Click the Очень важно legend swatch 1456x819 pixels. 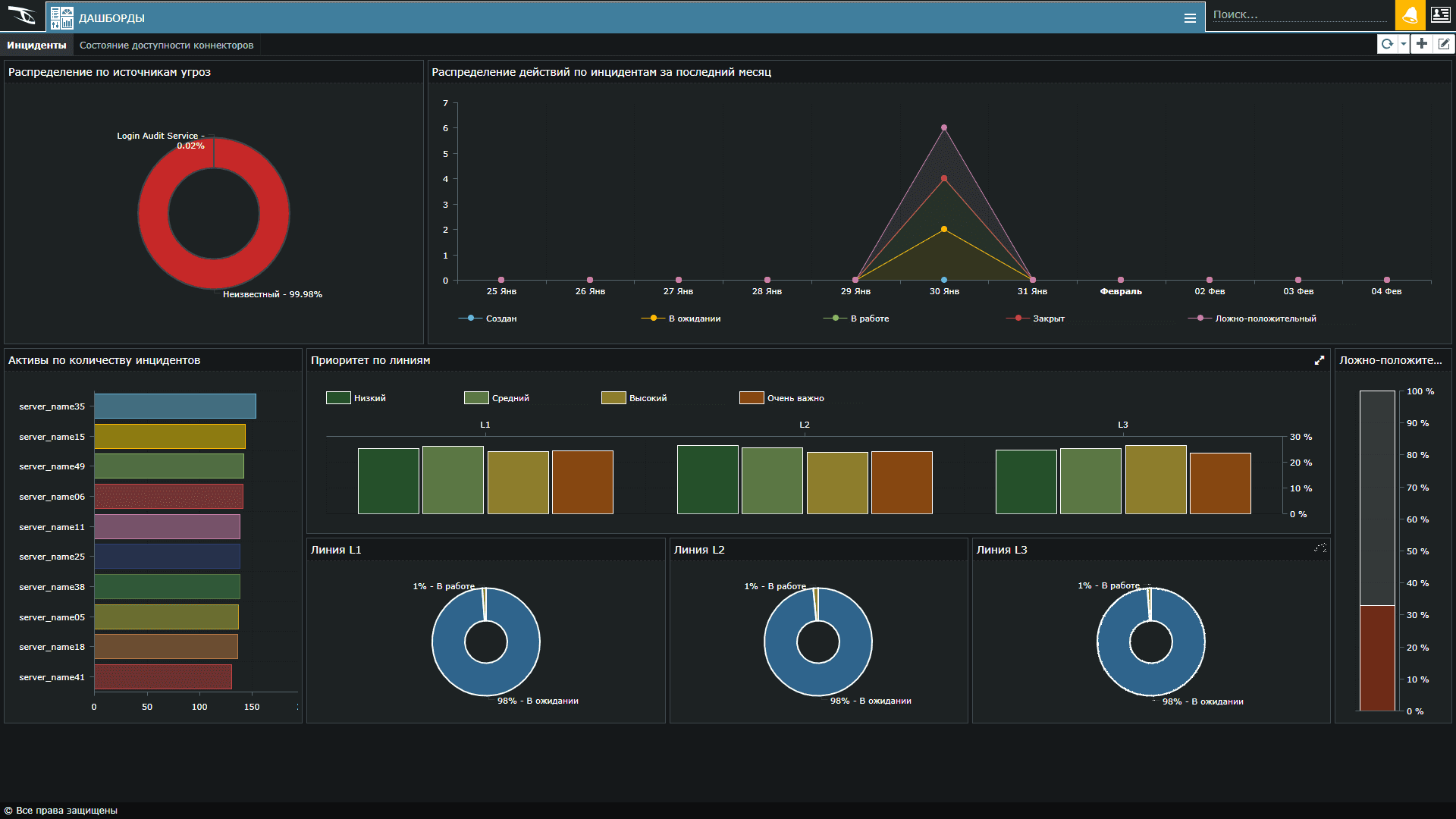[751, 398]
